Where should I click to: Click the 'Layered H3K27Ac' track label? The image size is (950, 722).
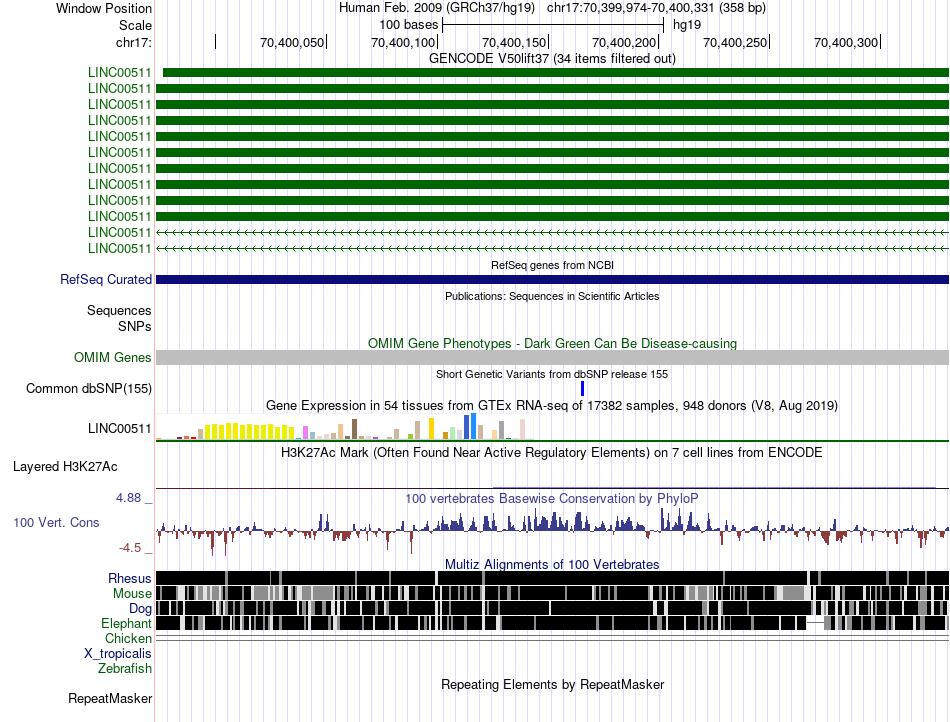click(x=65, y=466)
